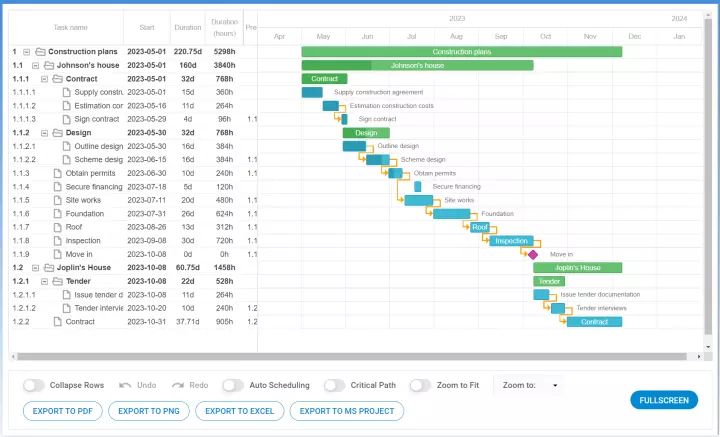720x437 pixels.
Task: Click the horizontal scrollbar under the grid
Action: click(x=352, y=357)
